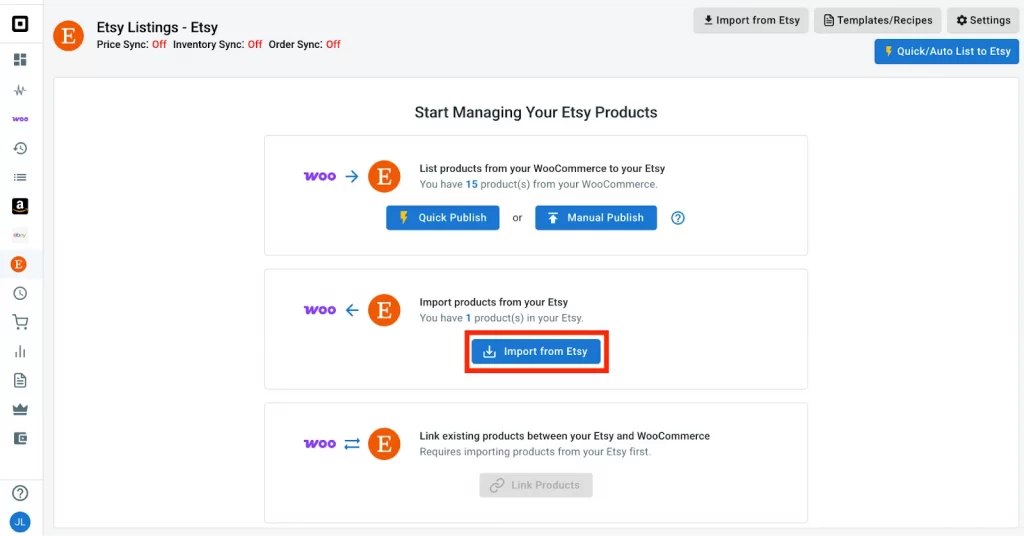Image resolution: width=1024 pixels, height=536 pixels.
Task: Open Settings
Action: (x=983, y=20)
